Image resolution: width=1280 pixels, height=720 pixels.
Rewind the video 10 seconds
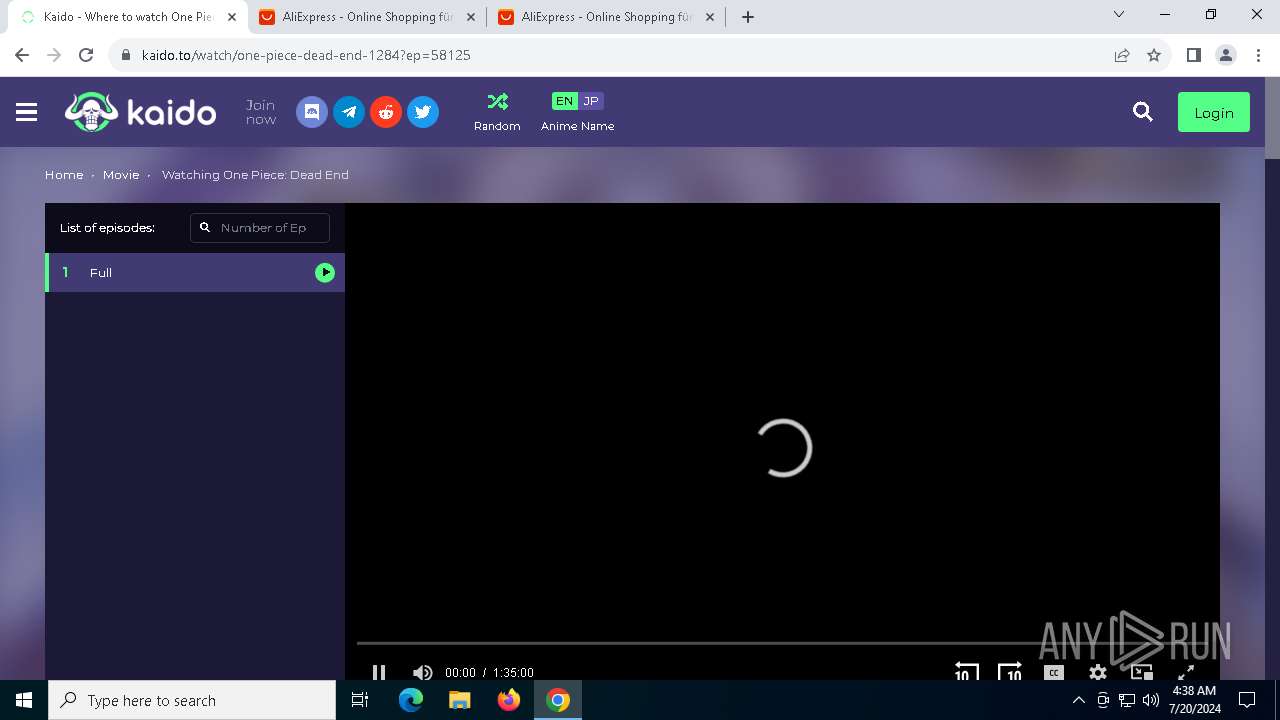coord(966,672)
